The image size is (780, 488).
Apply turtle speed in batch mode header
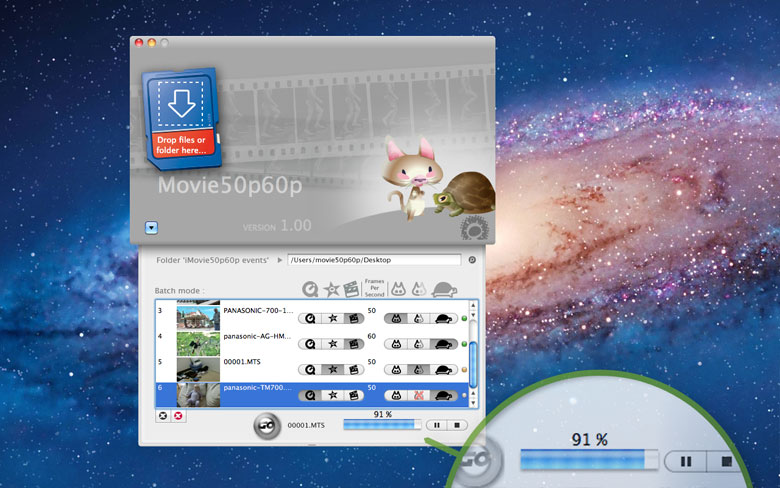tap(444, 290)
